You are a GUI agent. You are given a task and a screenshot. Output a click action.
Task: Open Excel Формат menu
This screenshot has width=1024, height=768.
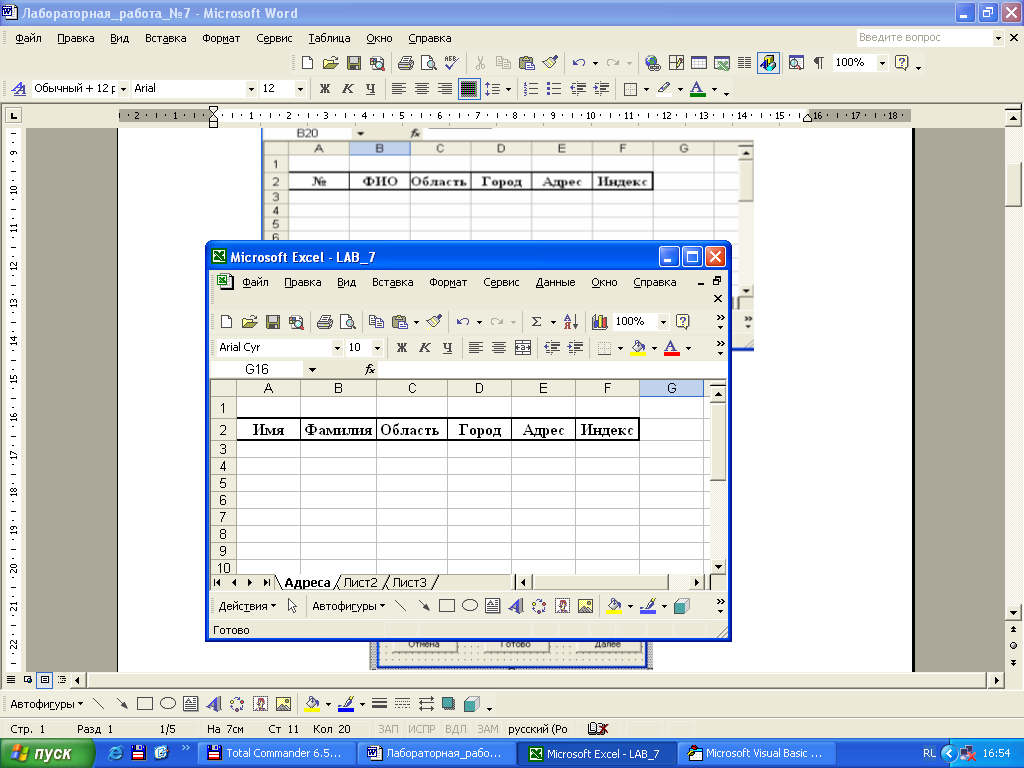448,282
